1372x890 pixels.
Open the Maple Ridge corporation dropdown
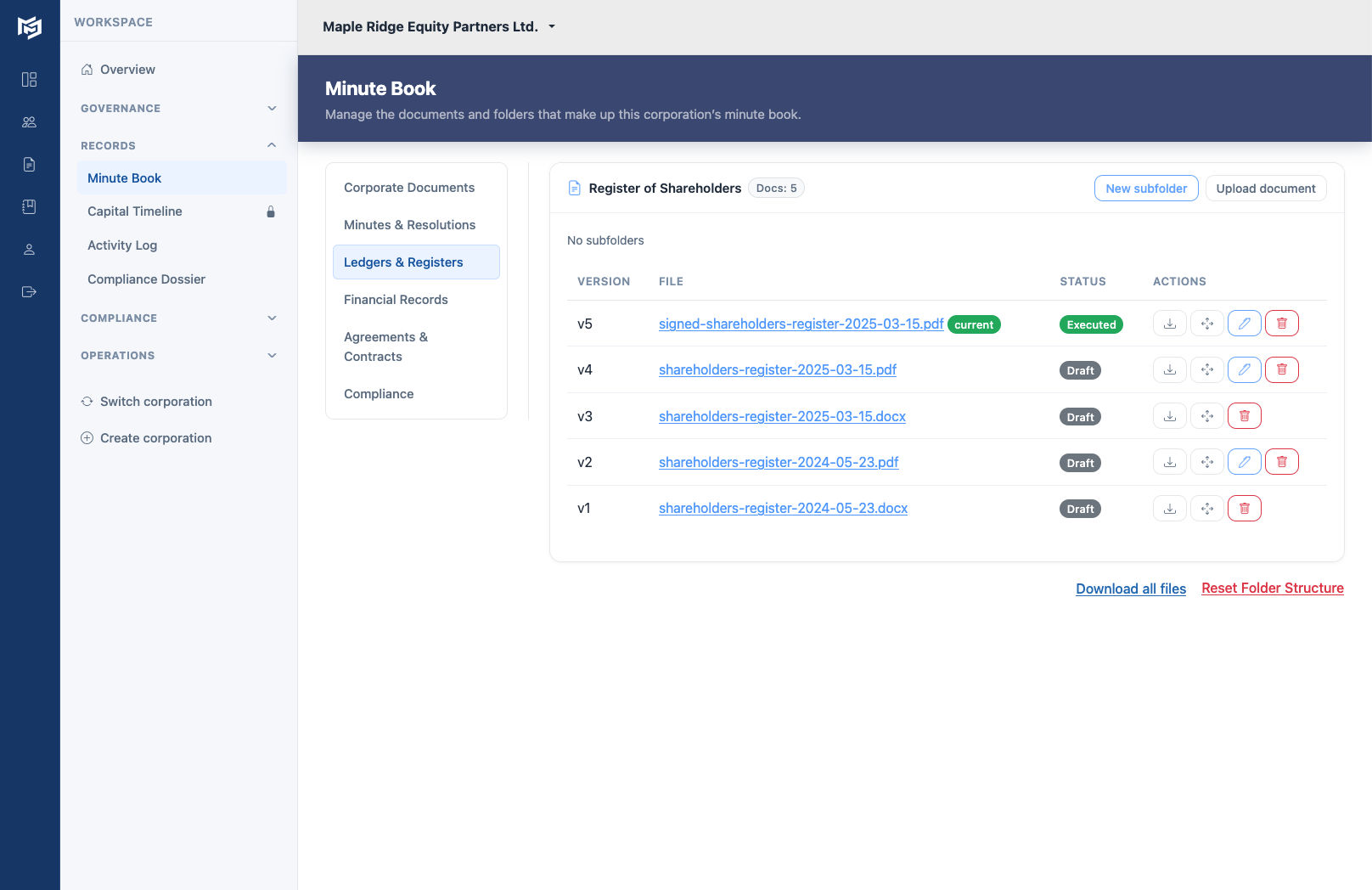point(439,27)
